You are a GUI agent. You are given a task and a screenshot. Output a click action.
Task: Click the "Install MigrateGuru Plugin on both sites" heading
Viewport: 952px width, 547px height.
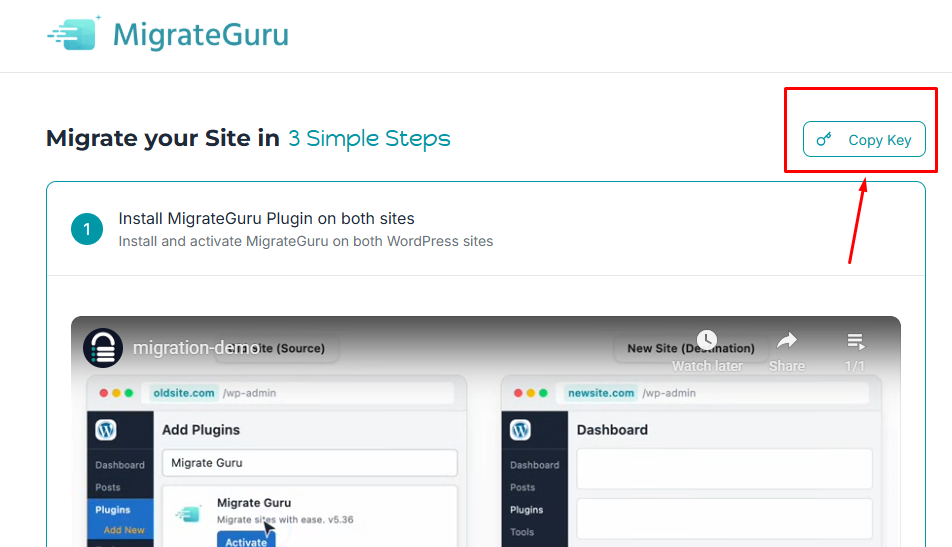[267, 219]
